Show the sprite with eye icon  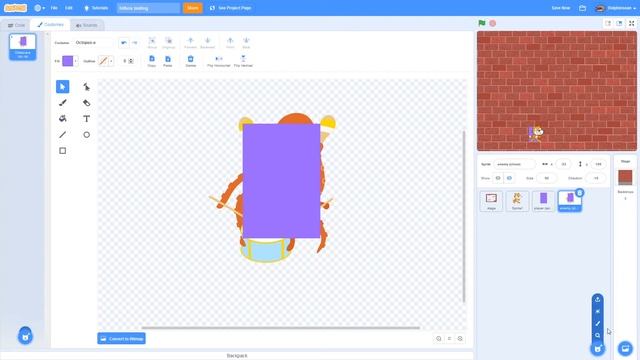[x=498, y=178]
